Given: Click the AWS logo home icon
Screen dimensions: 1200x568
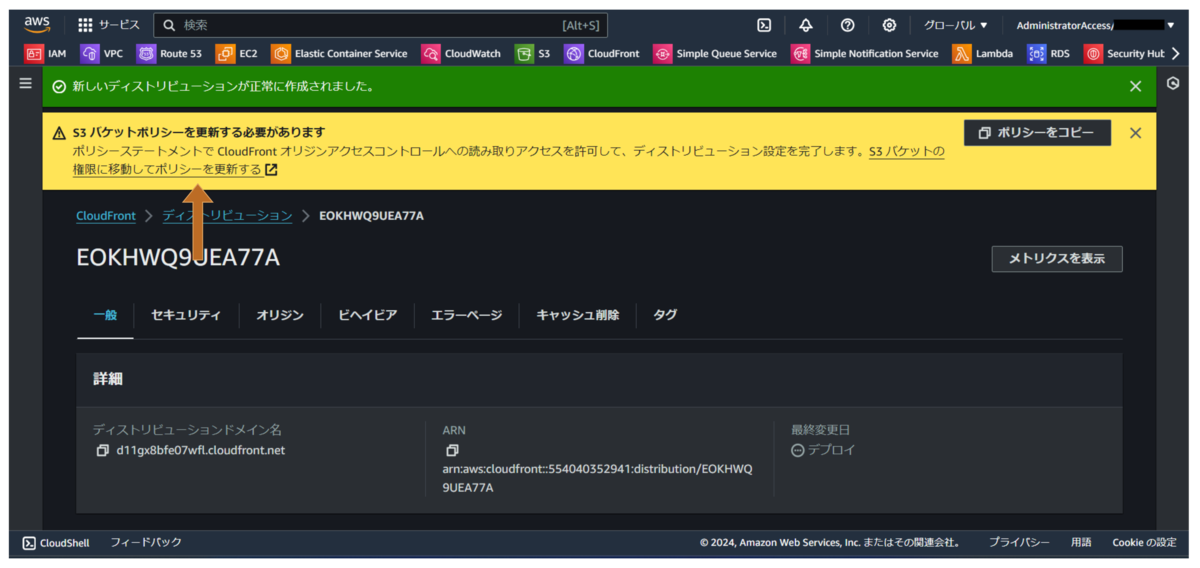Looking at the screenshot, I should pyautogui.click(x=37, y=24).
